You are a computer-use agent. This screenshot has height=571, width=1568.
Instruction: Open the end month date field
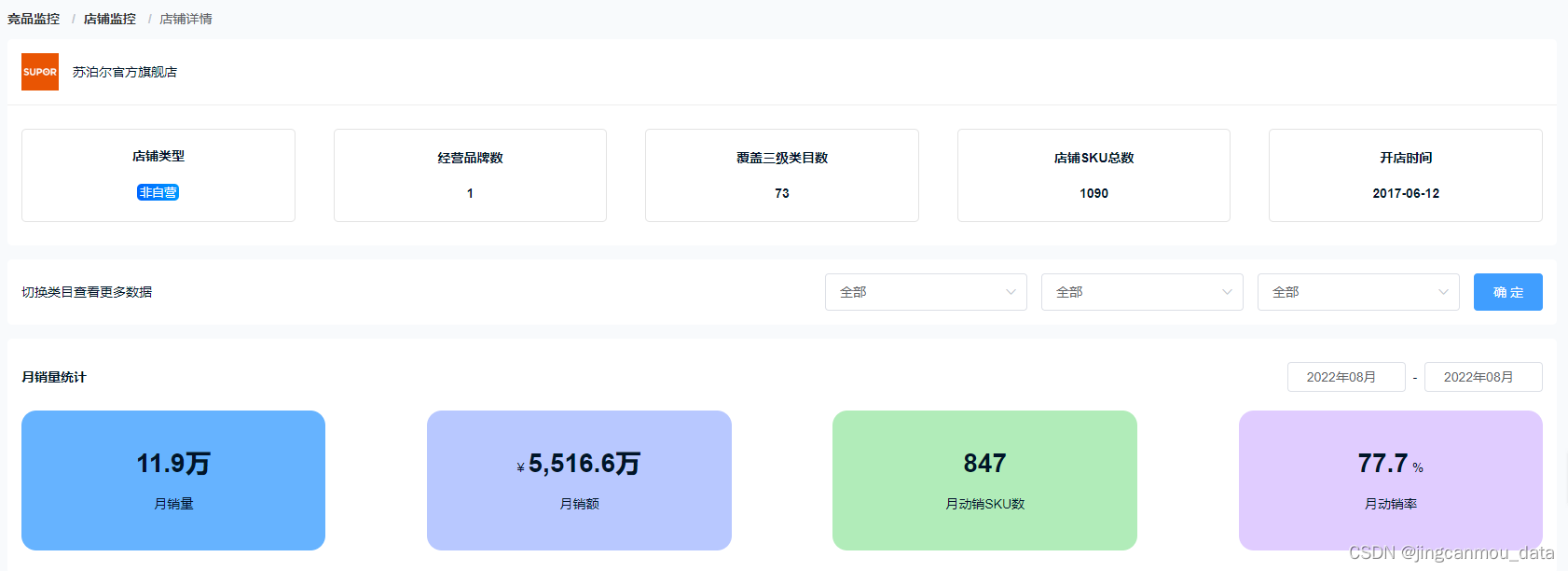[x=1483, y=377]
